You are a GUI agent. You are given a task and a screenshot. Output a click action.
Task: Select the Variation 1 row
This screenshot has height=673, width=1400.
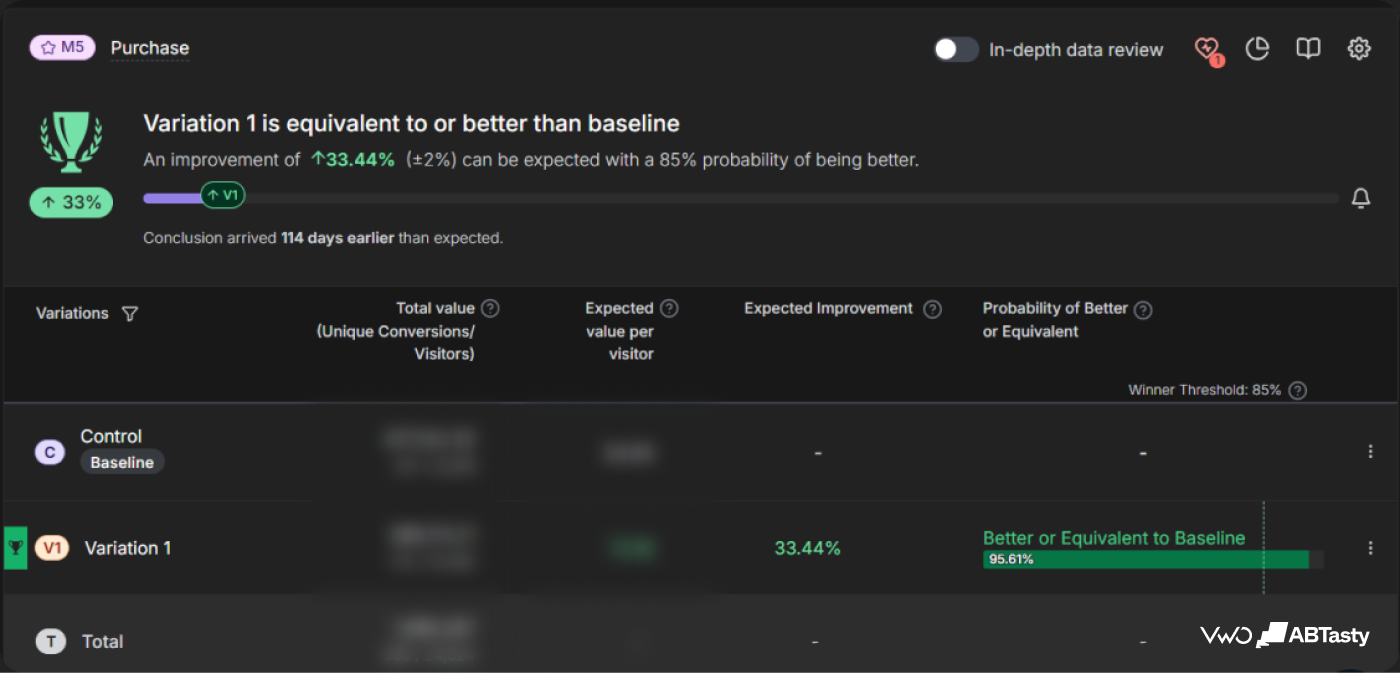pyautogui.click(x=700, y=548)
